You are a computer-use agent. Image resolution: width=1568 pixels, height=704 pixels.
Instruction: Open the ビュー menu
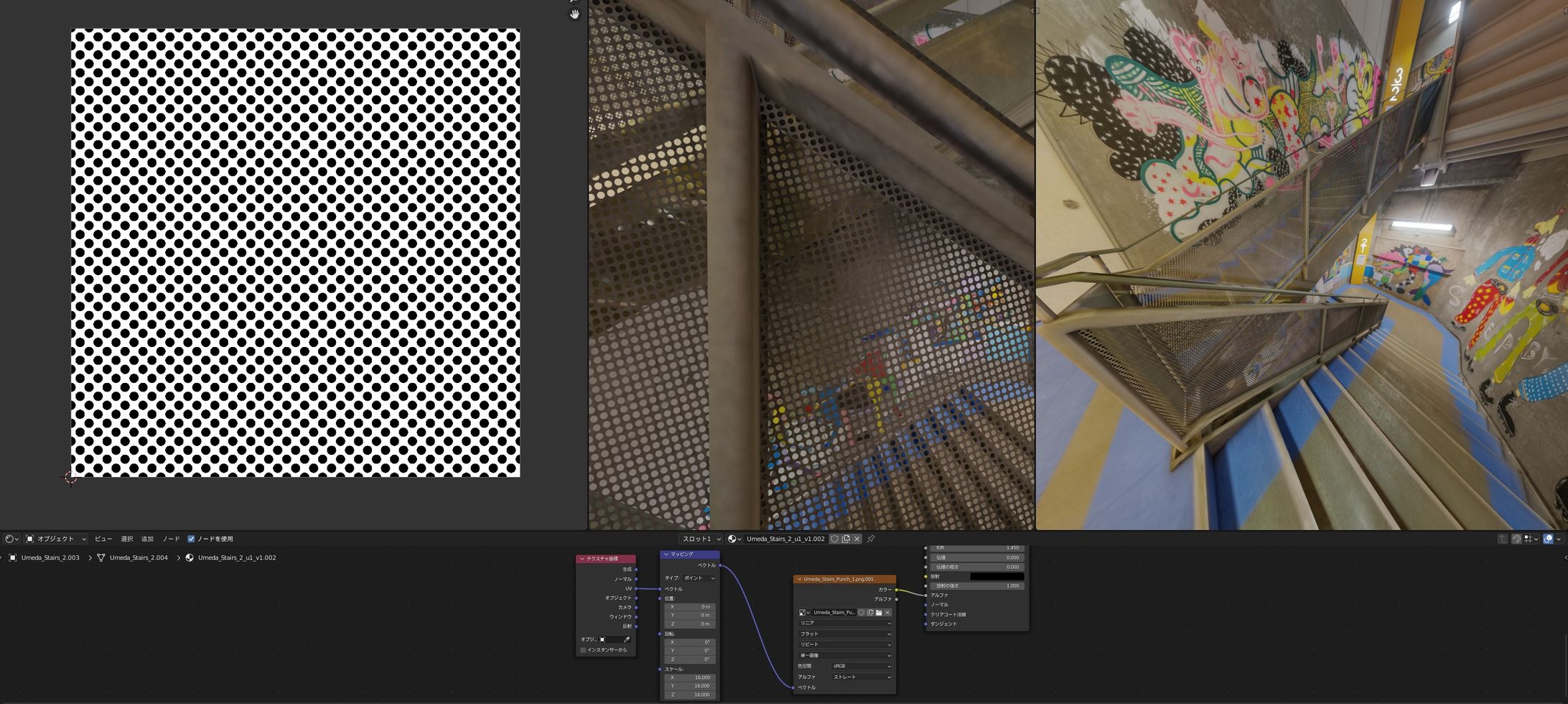tap(103, 539)
